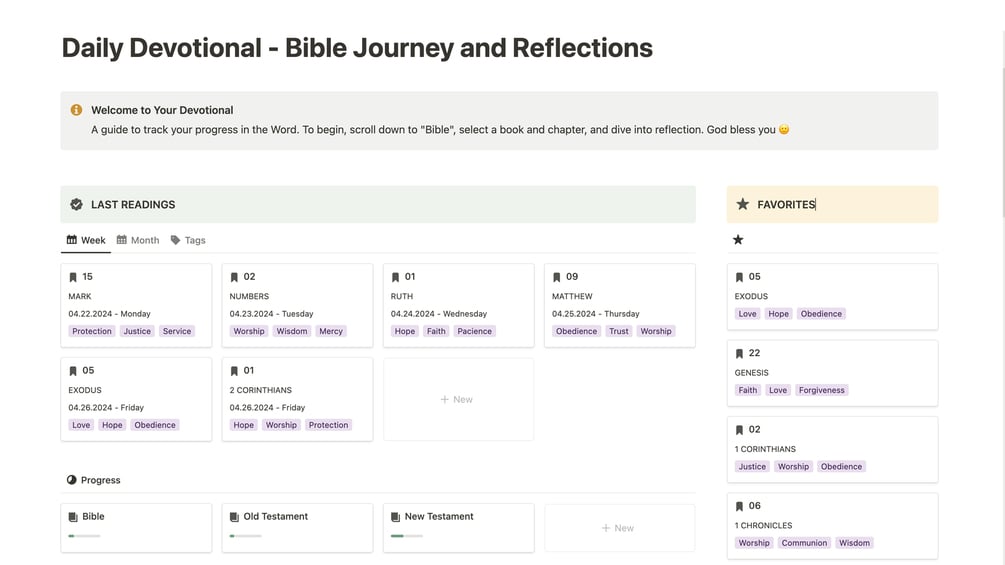Click the Mercy tag on NUMBERS card
The width and height of the screenshot is (1005, 565).
[x=331, y=331]
